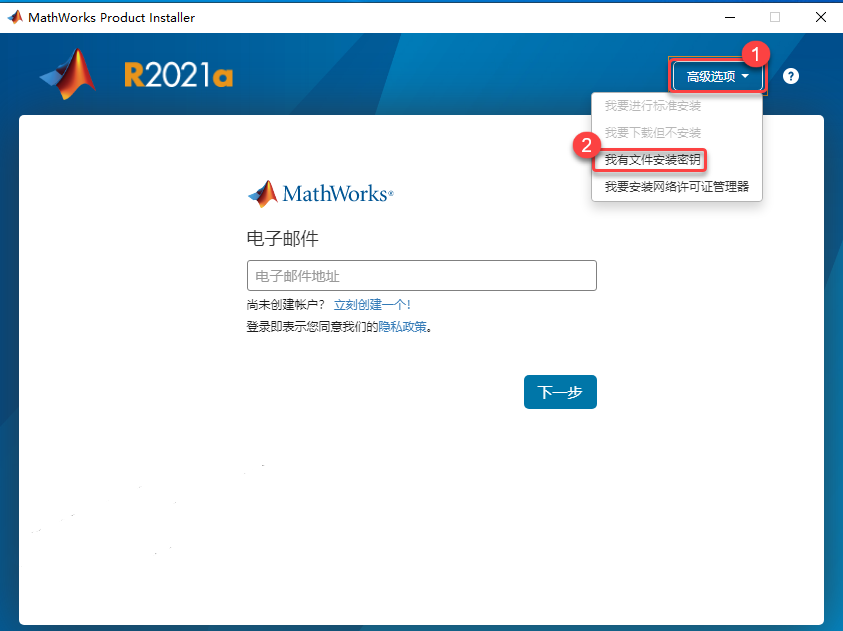Click the 尚未创建帐户? text
Image resolution: width=843 pixels, height=631 pixels.
(x=285, y=305)
